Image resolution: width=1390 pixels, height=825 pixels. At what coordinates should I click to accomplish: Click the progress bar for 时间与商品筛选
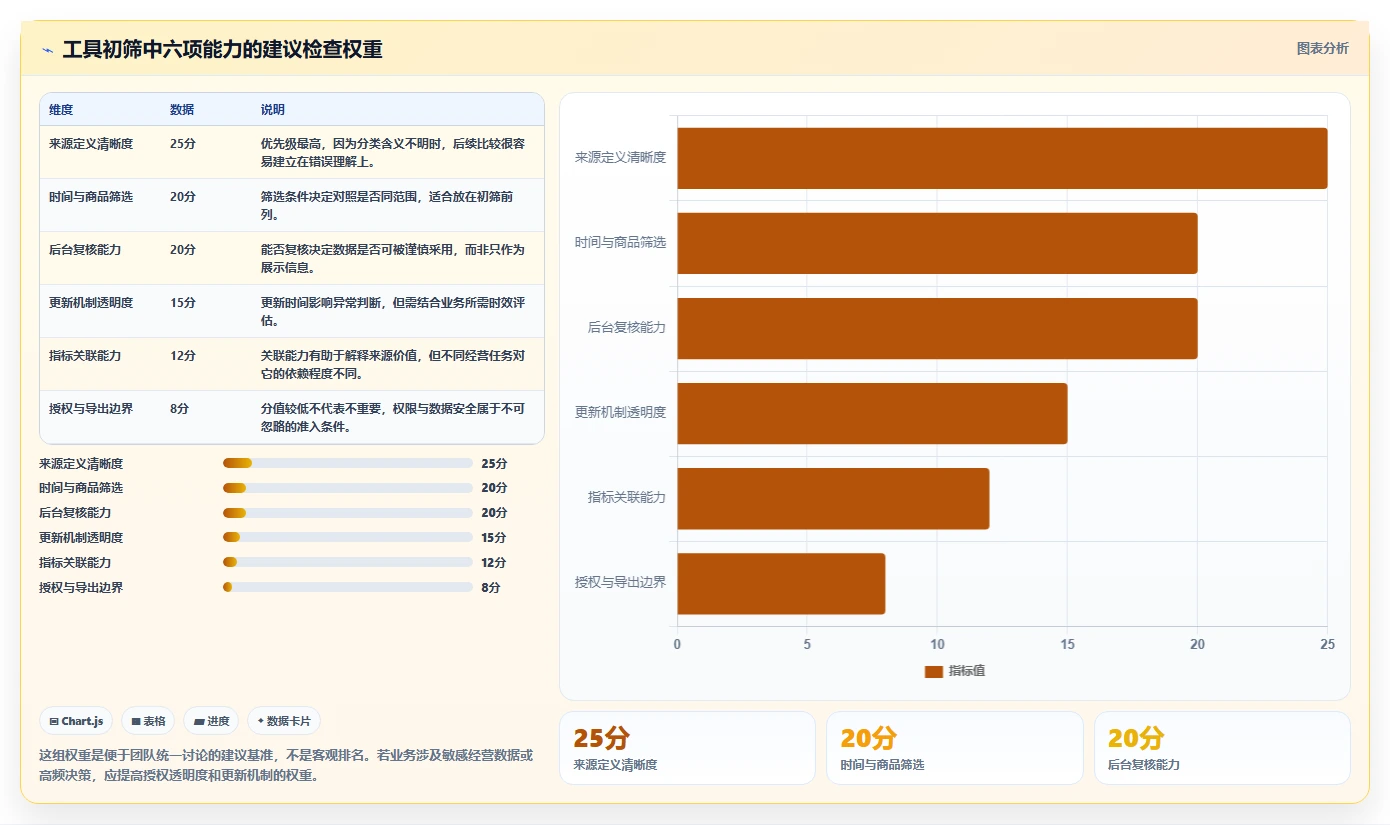(347, 488)
